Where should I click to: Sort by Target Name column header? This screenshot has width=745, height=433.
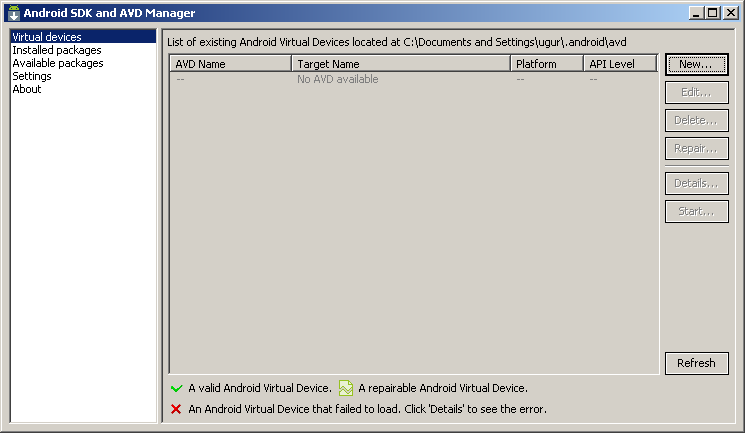(401, 64)
